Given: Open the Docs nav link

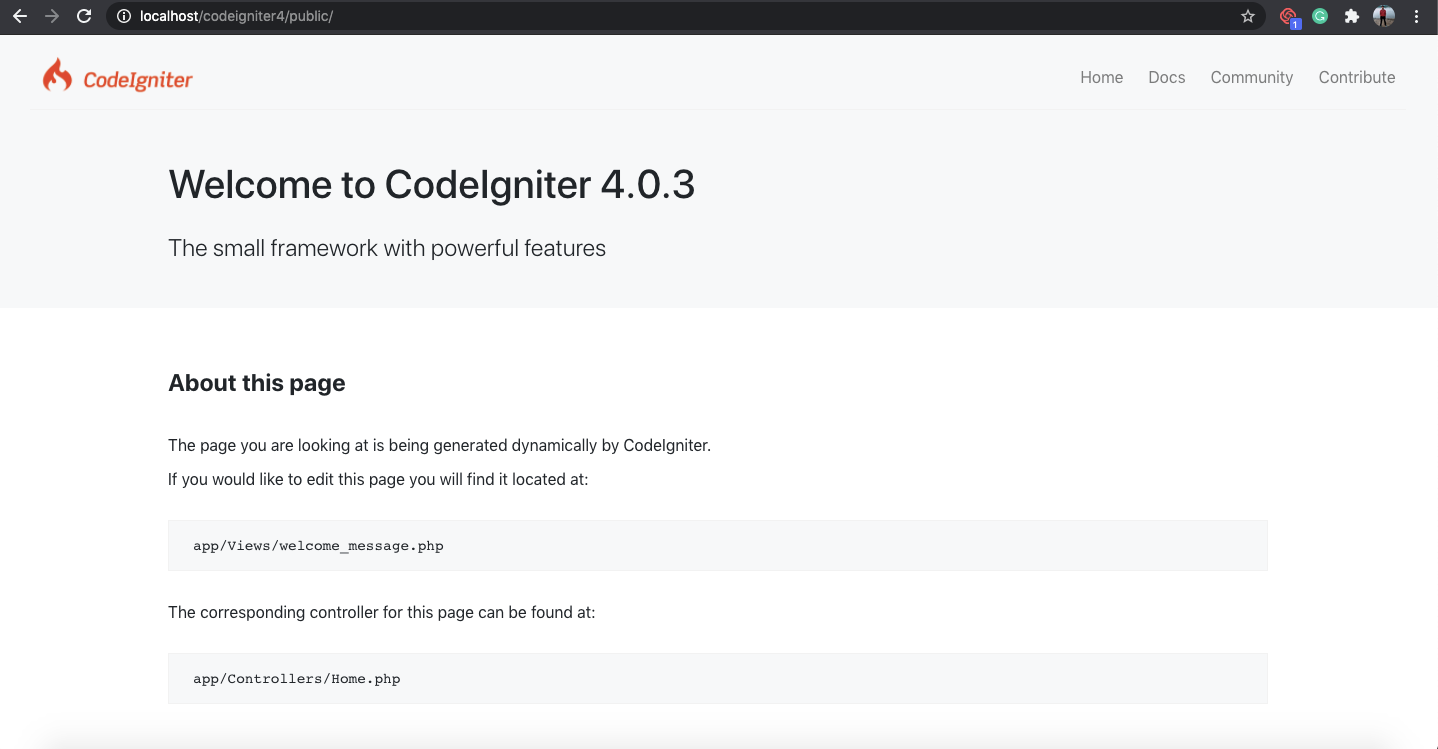Looking at the screenshot, I should [1166, 77].
